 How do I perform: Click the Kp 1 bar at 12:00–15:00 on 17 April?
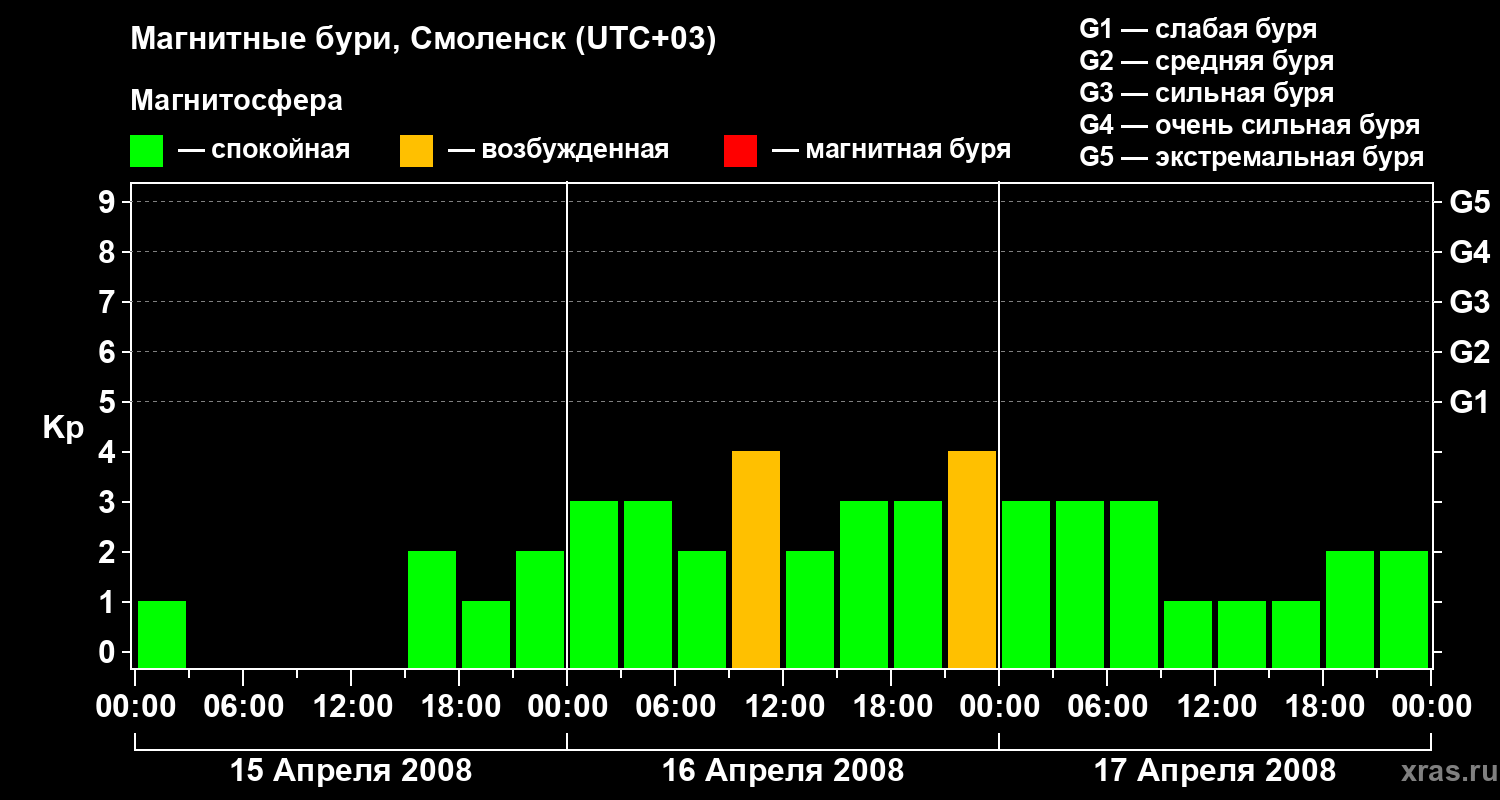click(1242, 635)
